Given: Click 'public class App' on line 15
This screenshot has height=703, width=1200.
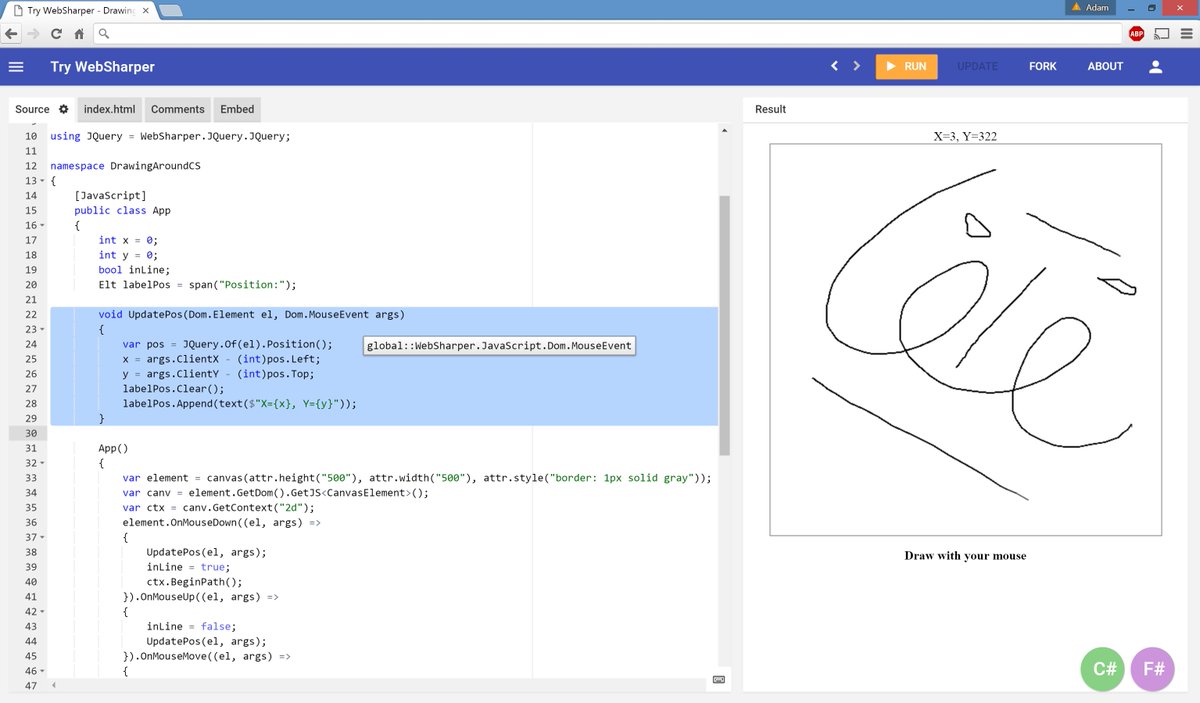Looking at the screenshot, I should [123, 211].
